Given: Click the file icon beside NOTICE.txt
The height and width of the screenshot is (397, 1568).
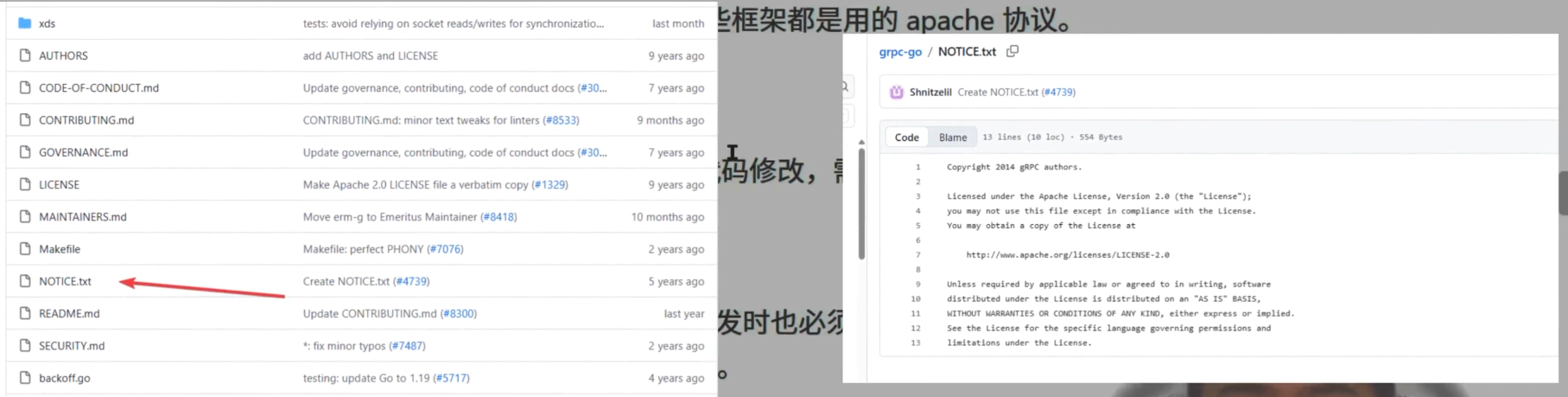Looking at the screenshot, I should tap(25, 281).
